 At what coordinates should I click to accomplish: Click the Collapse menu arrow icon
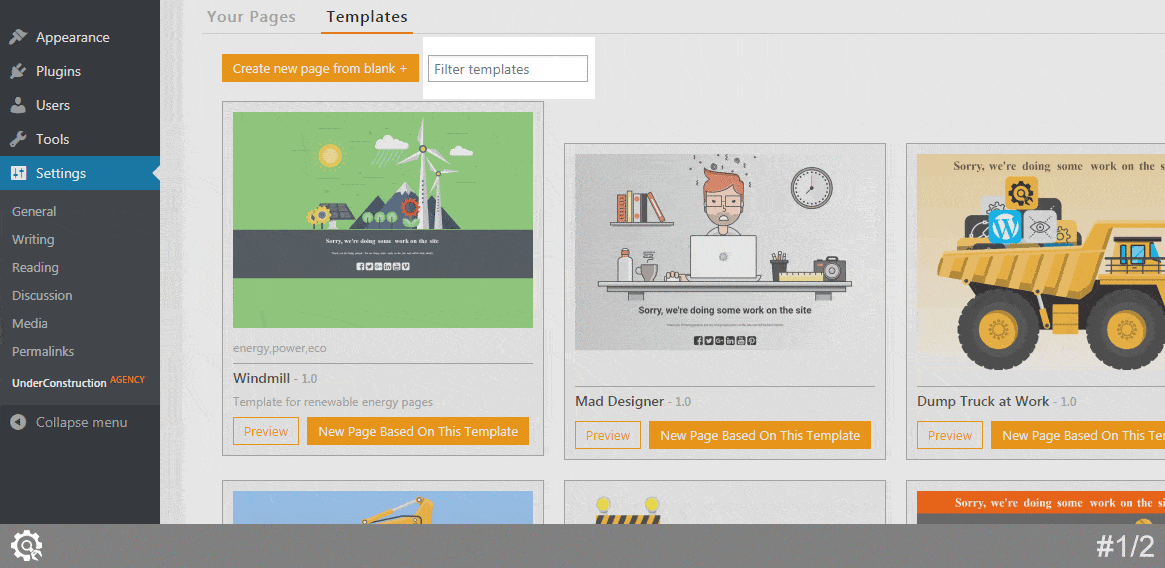(18, 422)
